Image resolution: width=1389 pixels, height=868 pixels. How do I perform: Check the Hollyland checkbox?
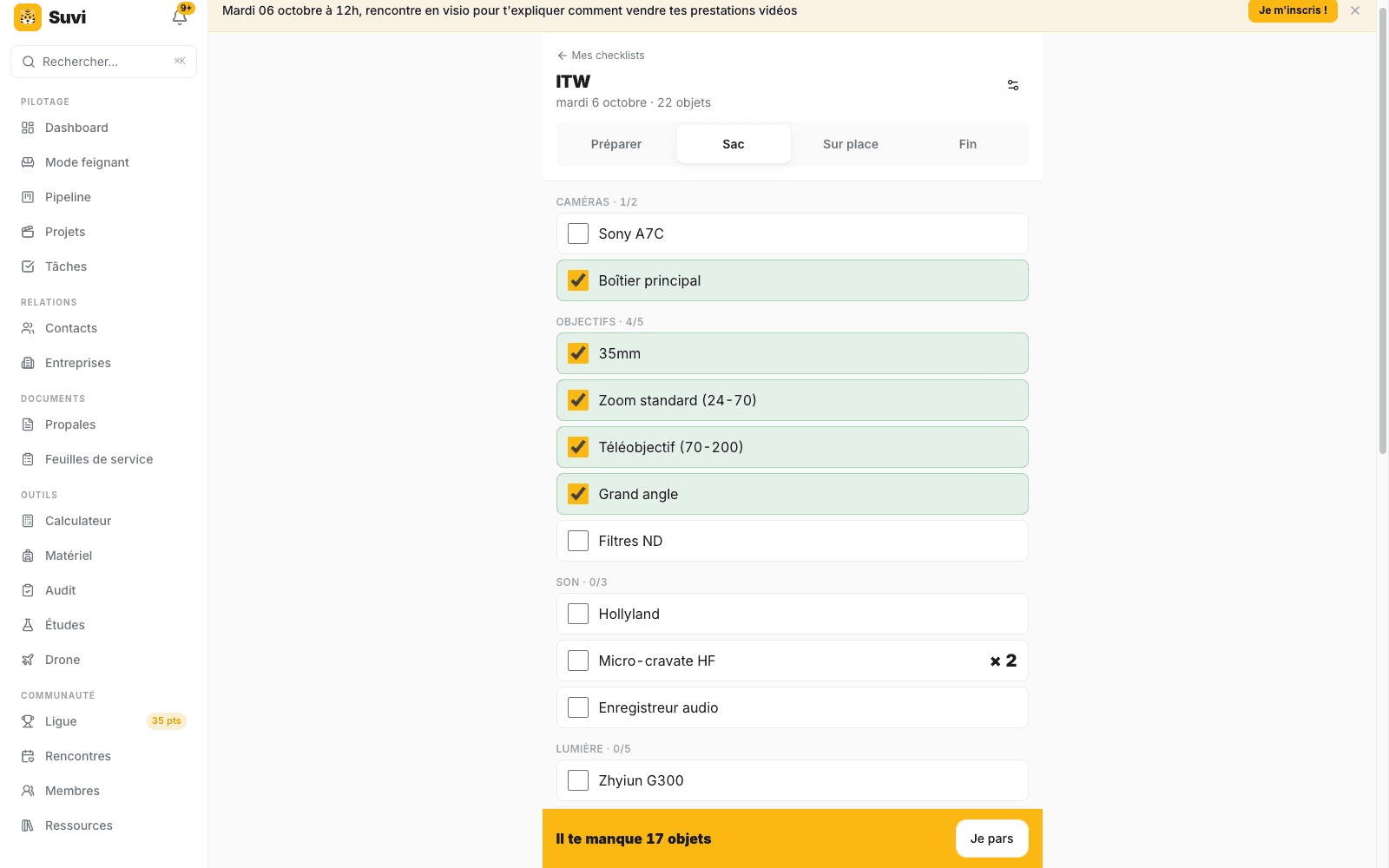[578, 614]
